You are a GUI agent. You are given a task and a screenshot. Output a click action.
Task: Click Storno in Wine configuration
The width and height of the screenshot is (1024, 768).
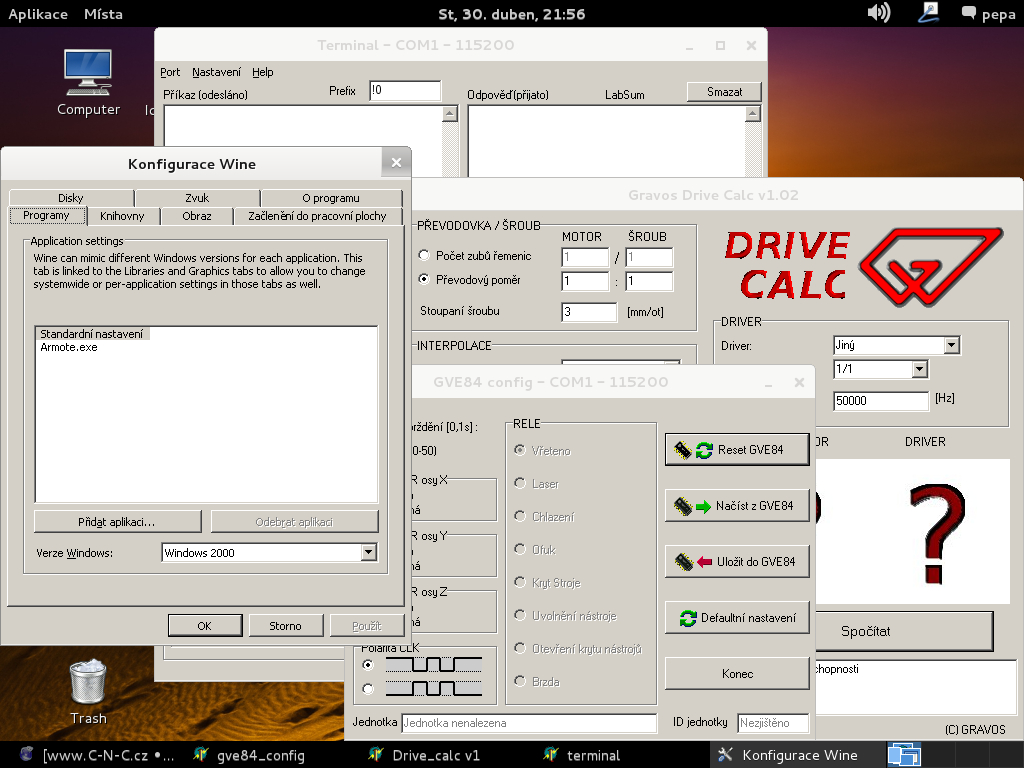[286, 626]
